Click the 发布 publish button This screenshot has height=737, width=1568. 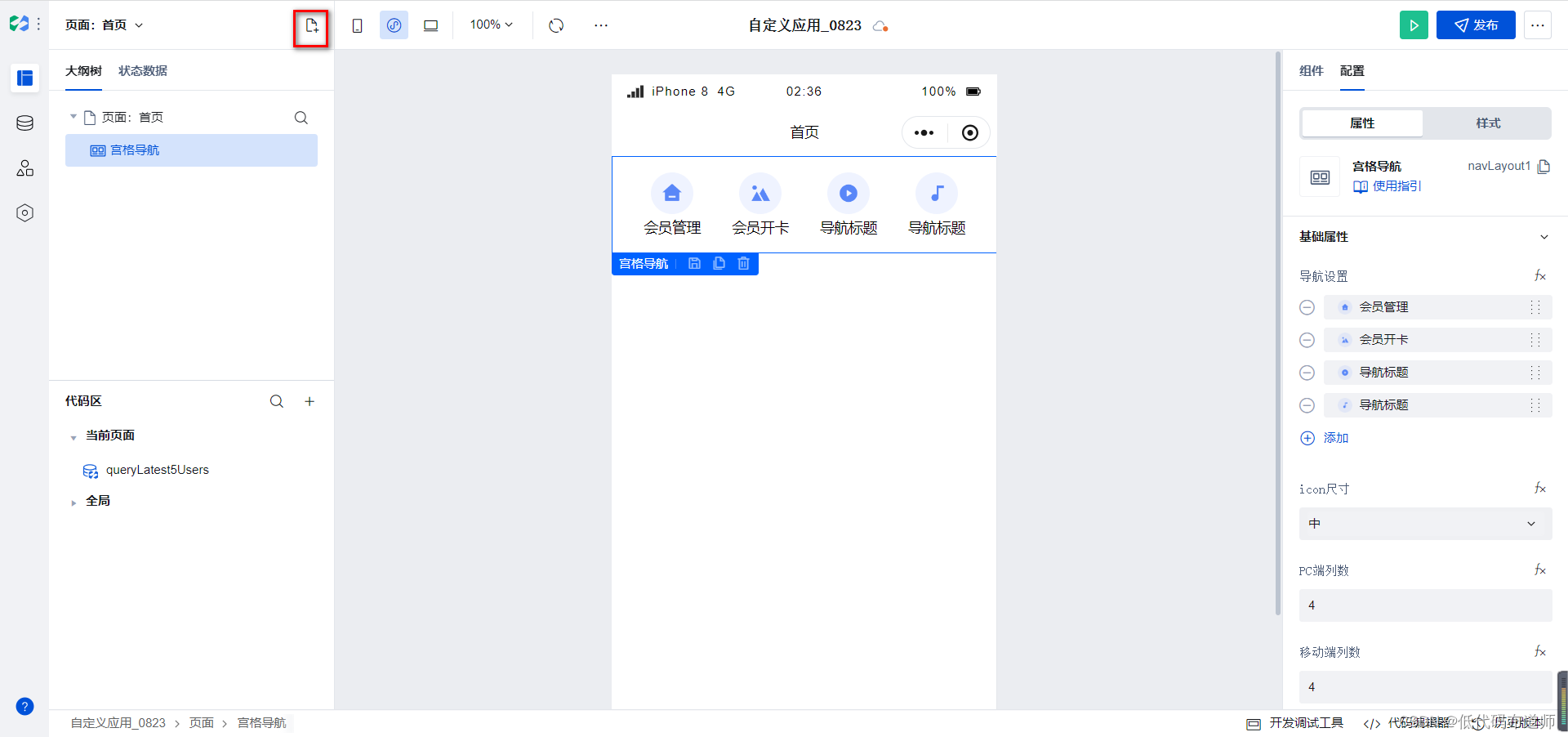(x=1476, y=25)
